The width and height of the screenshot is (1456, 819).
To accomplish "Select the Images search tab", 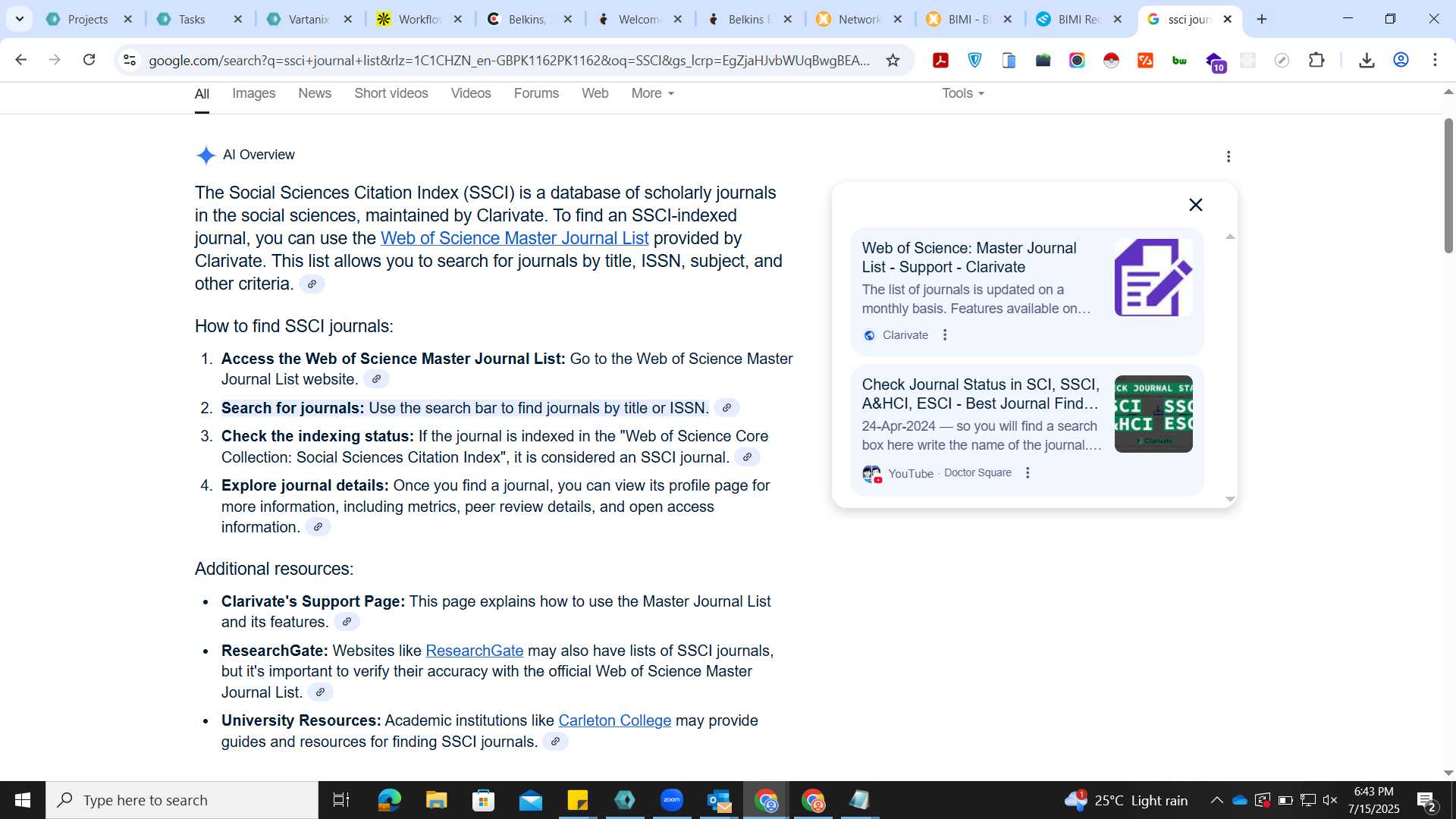I will coord(253,93).
